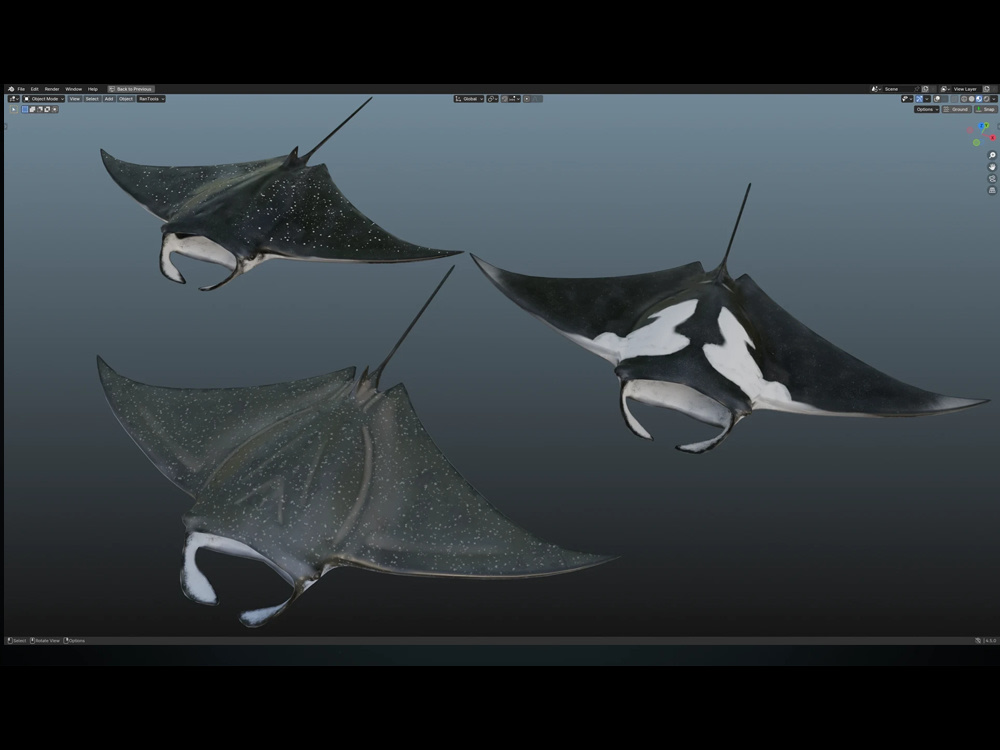Click the version number in status bar
Viewport: 1000px width, 750px height.
[990, 640]
